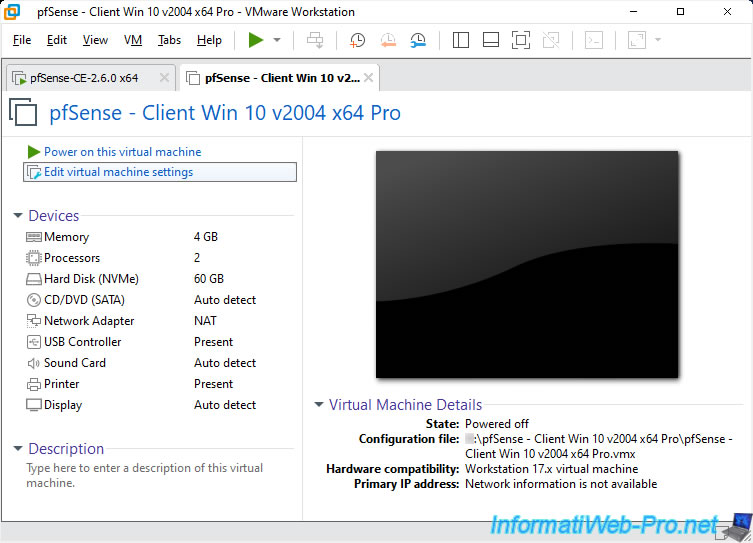Click the stretch guest toolbar icon
753x543 pixels.
pyautogui.click(x=637, y=40)
